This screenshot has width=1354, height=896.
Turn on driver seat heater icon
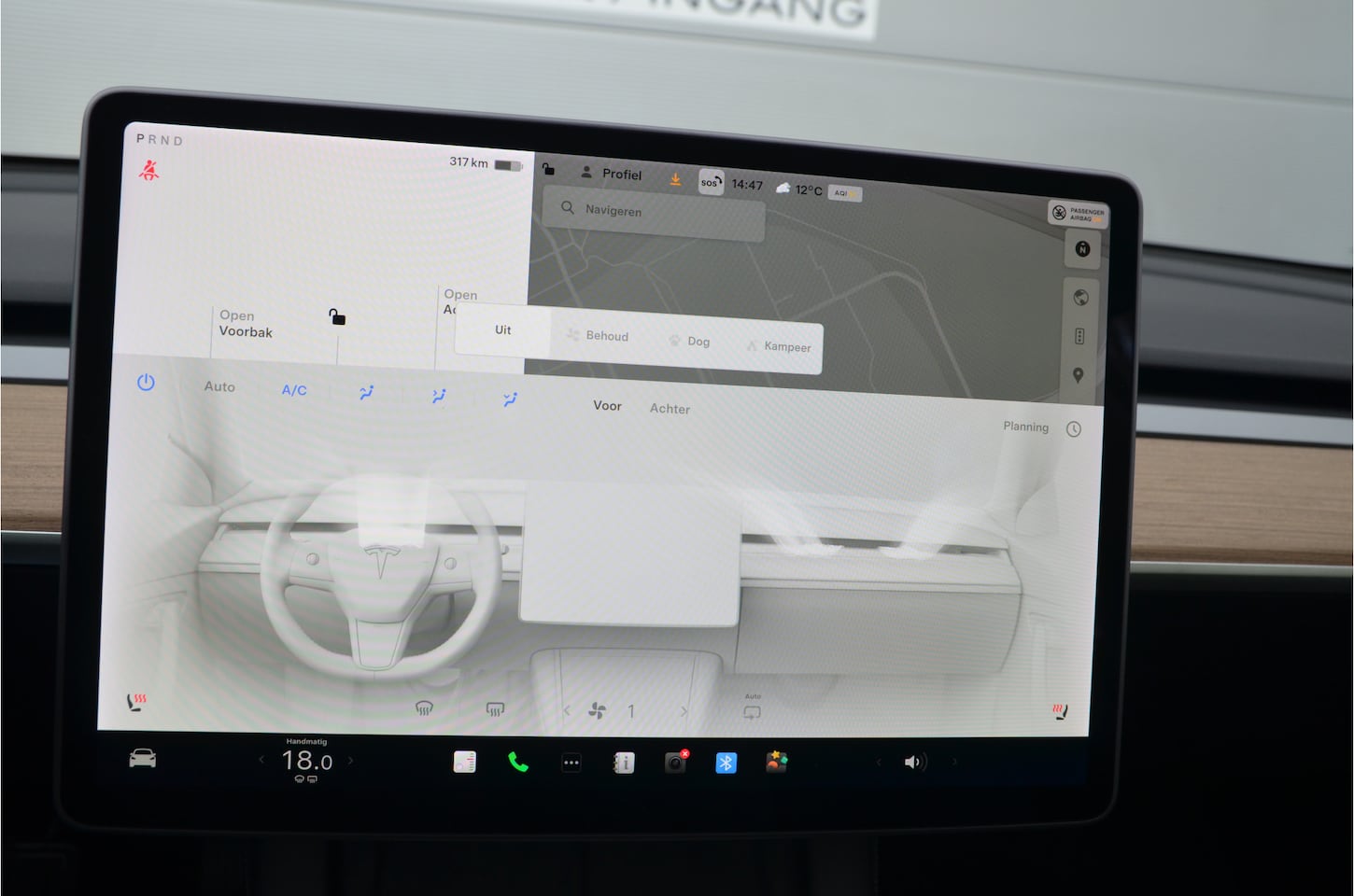point(136,702)
